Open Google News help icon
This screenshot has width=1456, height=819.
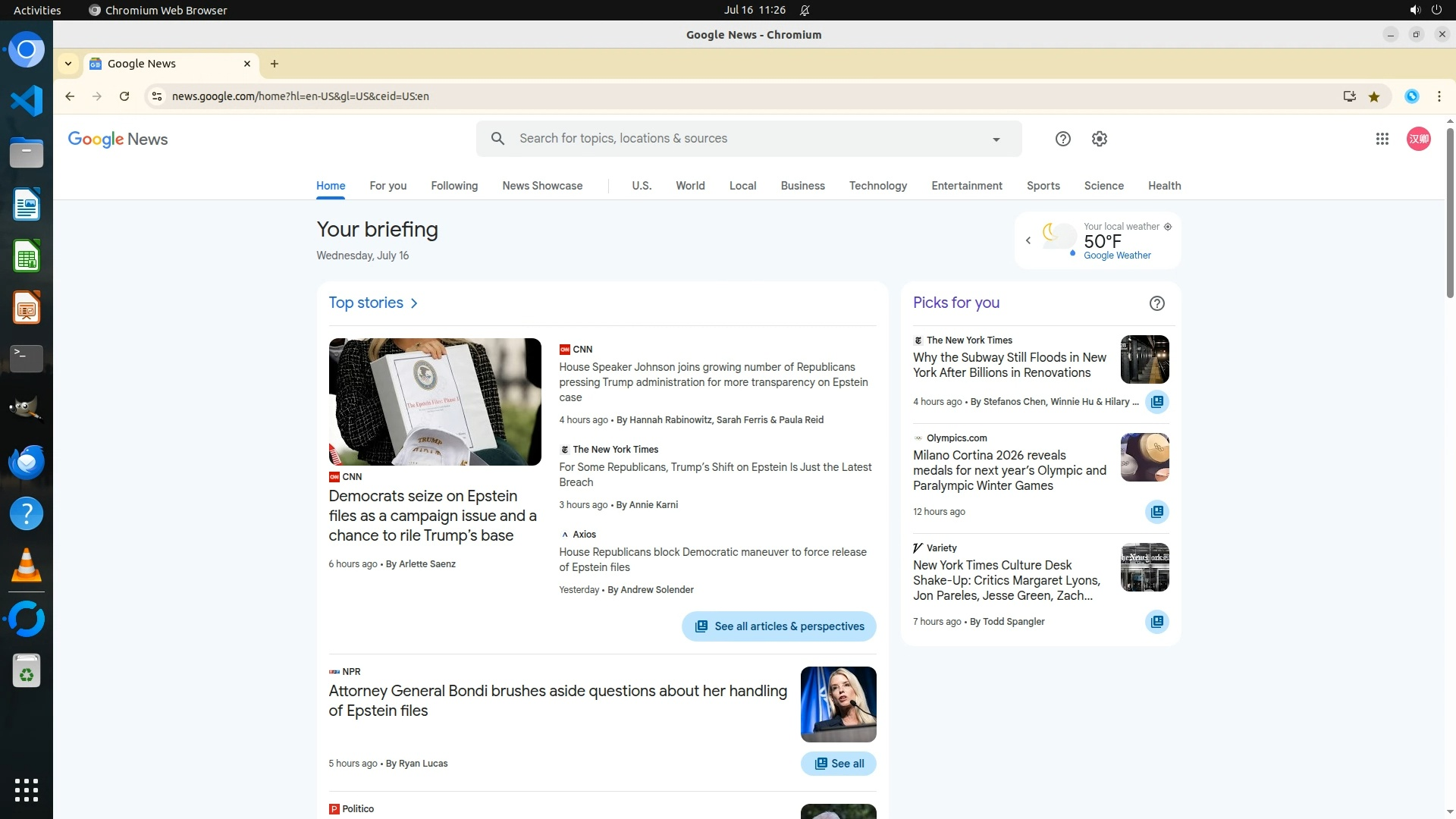pyautogui.click(x=1062, y=139)
